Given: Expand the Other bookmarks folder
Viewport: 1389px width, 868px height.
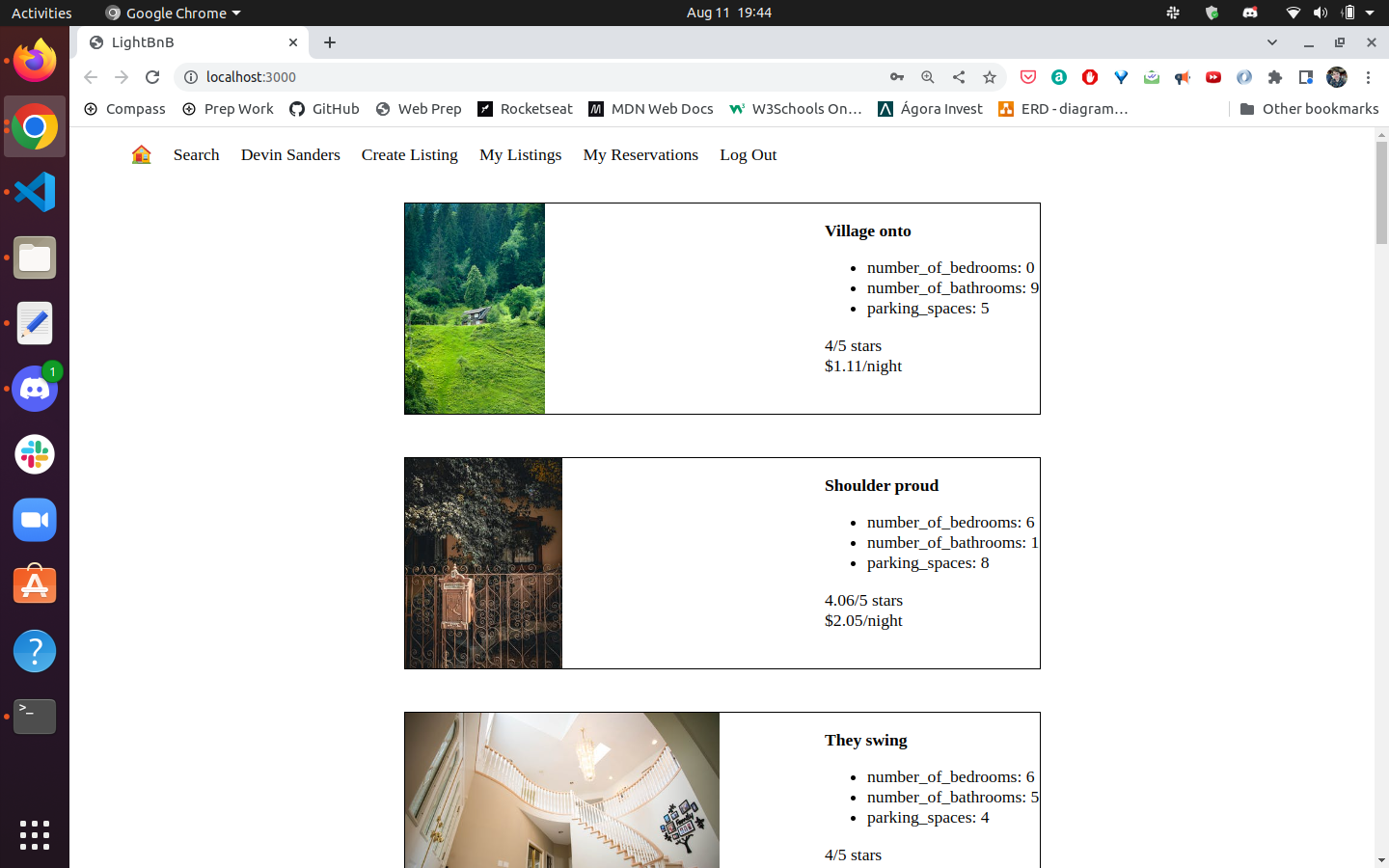Looking at the screenshot, I should point(1309,109).
